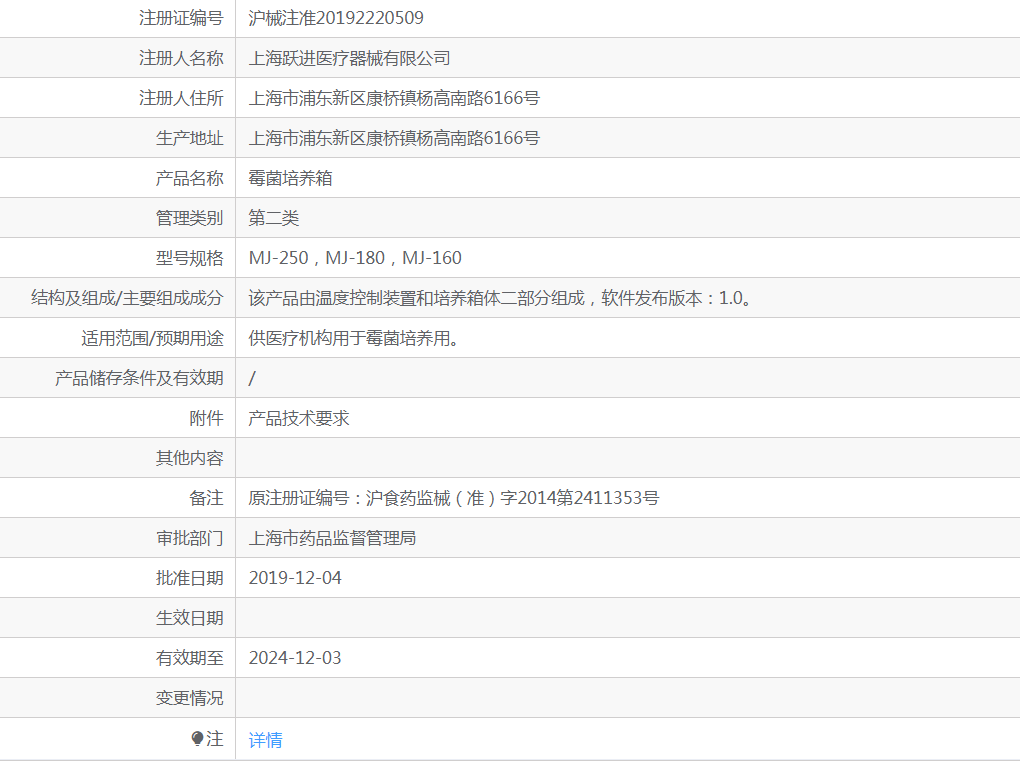
Task: Click the management category value 第二类
Action: 273,219
